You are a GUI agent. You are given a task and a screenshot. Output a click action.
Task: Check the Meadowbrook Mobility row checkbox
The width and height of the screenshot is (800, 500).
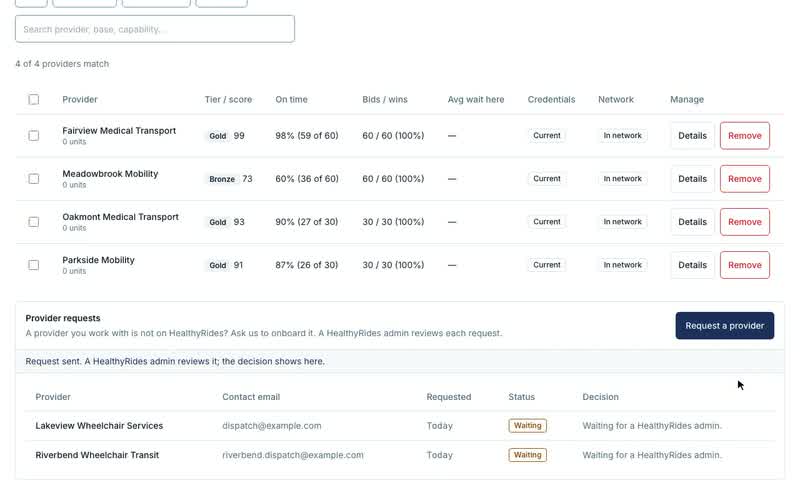pos(34,179)
